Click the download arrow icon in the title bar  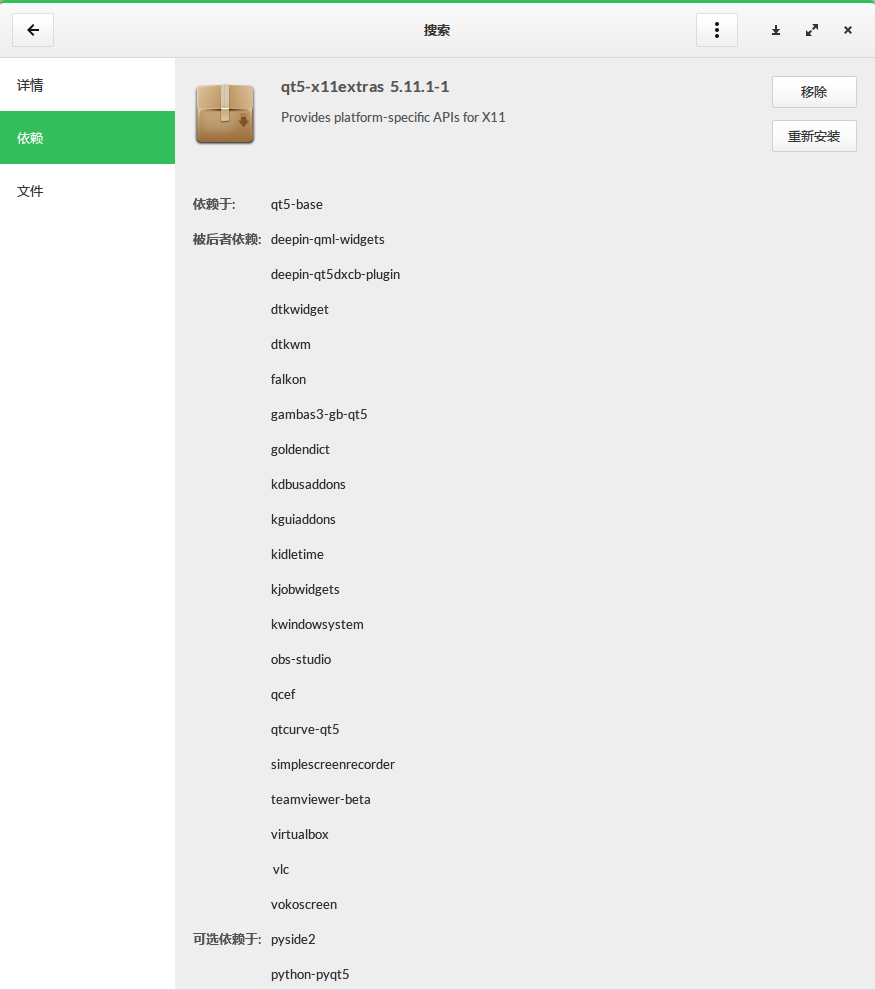coord(776,30)
